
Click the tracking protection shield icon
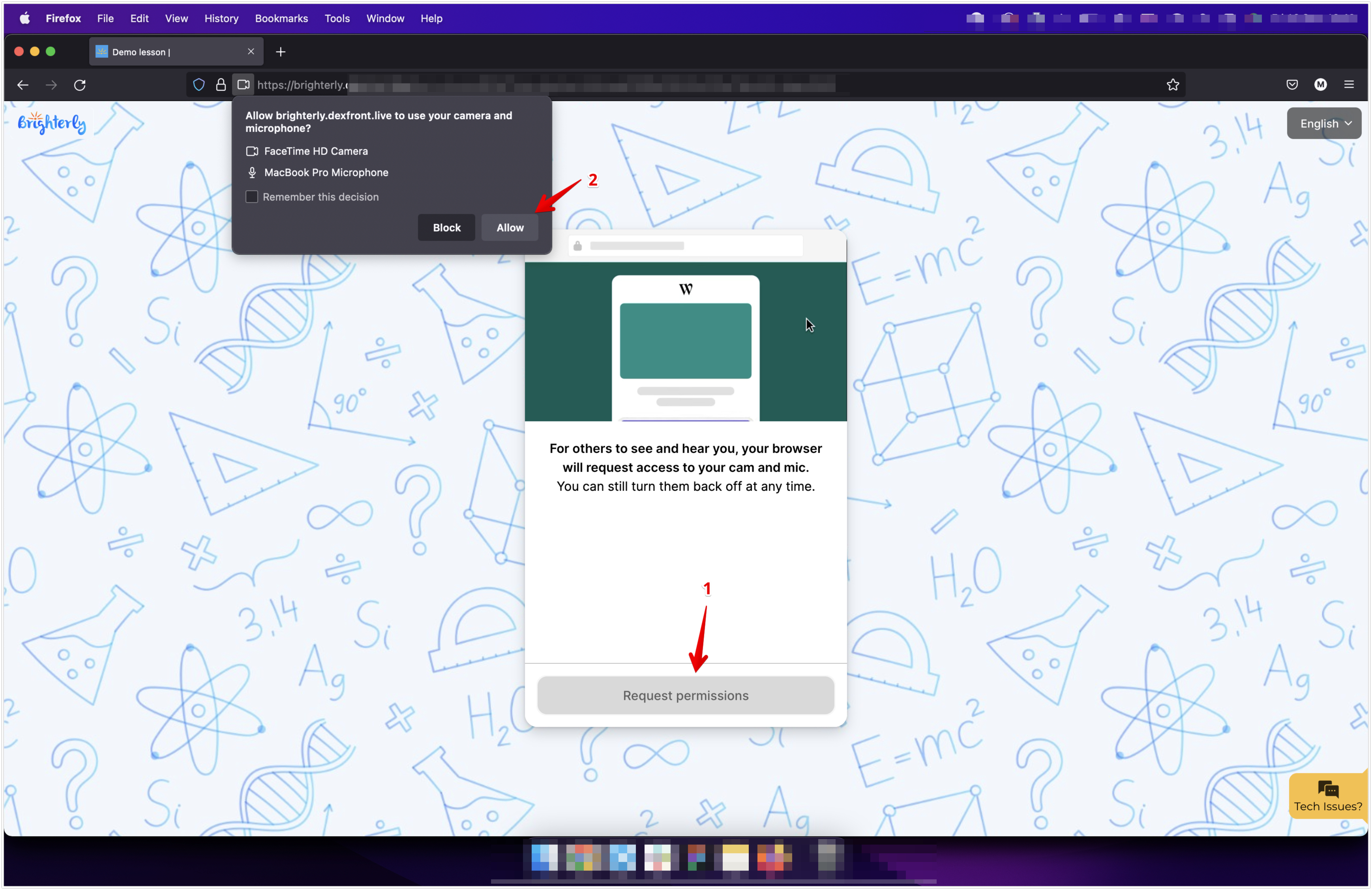coord(199,85)
